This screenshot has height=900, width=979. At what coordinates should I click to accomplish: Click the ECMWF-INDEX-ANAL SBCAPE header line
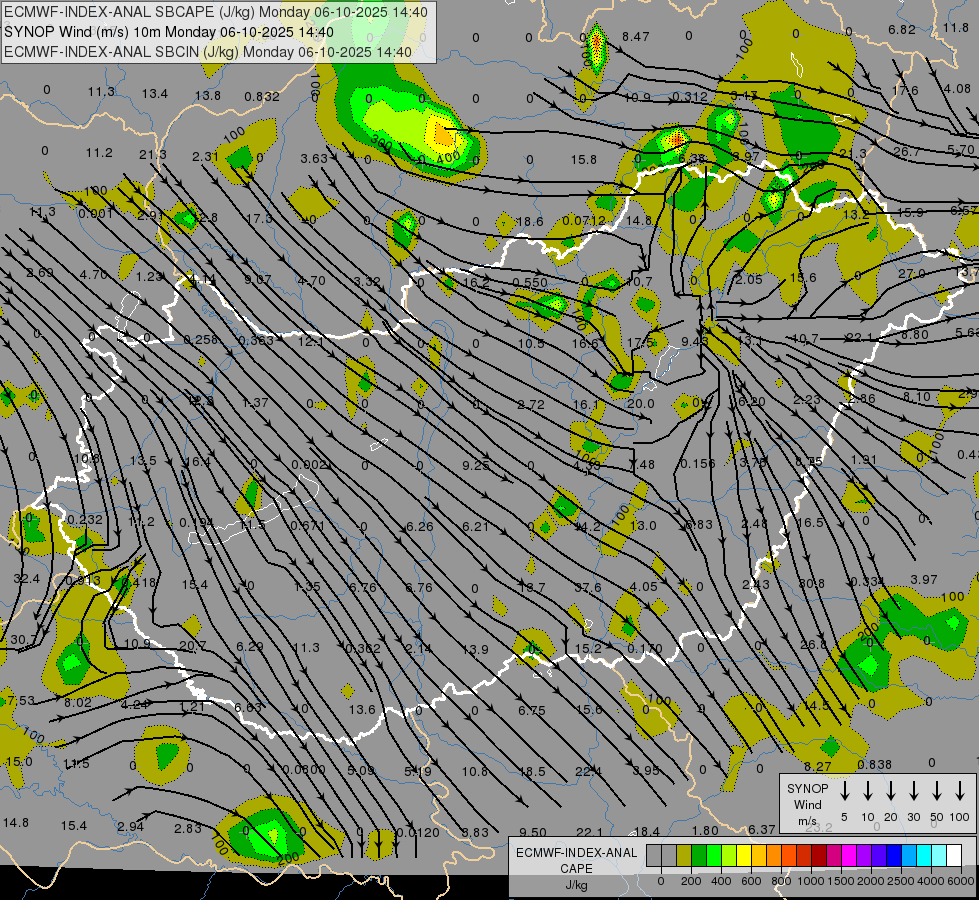point(215,12)
